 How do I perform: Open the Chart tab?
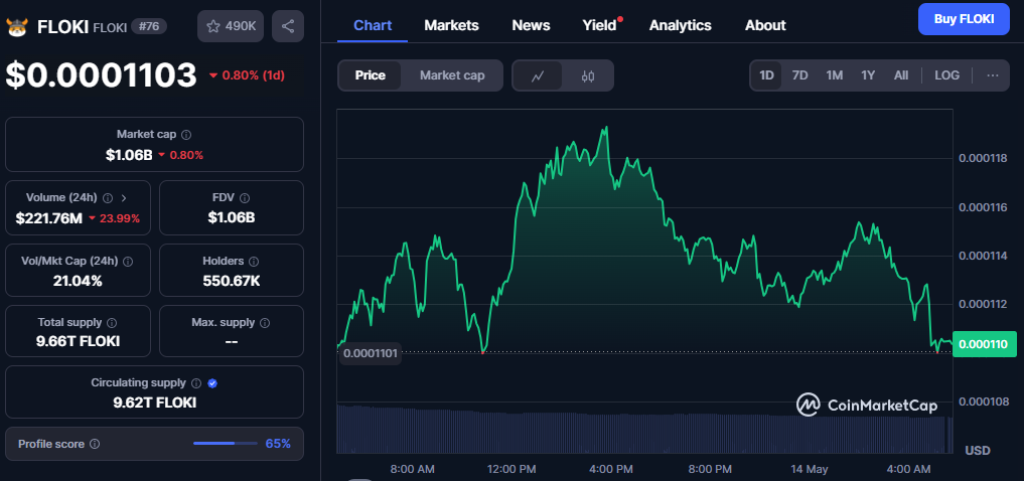tap(372, 25)
